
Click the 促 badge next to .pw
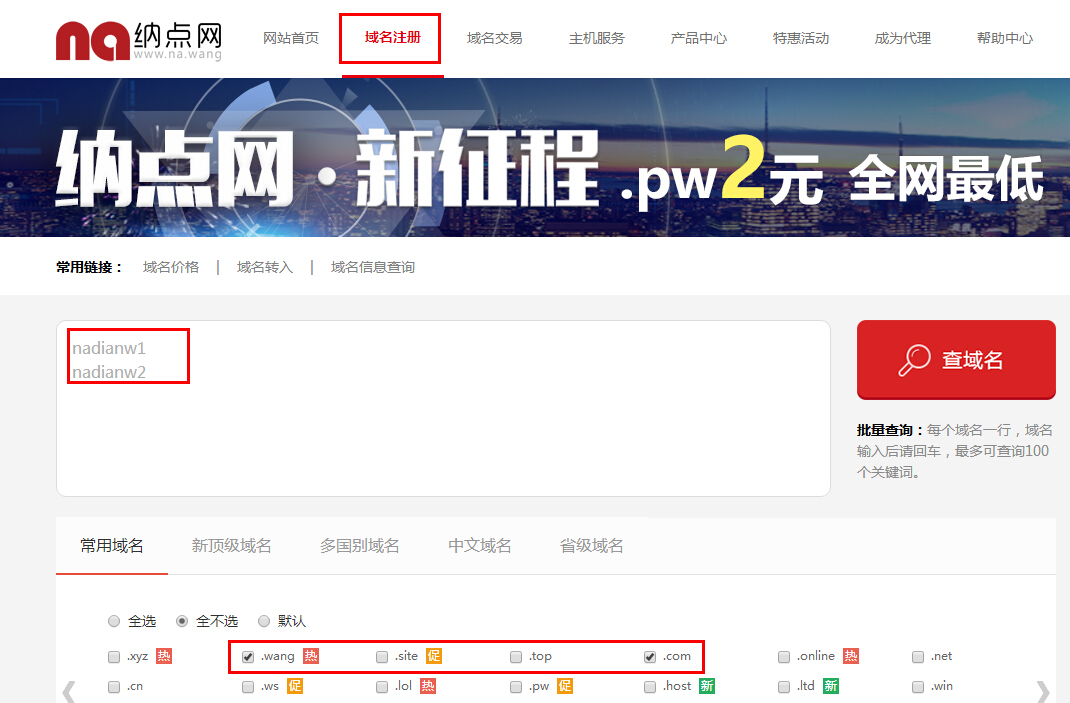tap(565, 686)
